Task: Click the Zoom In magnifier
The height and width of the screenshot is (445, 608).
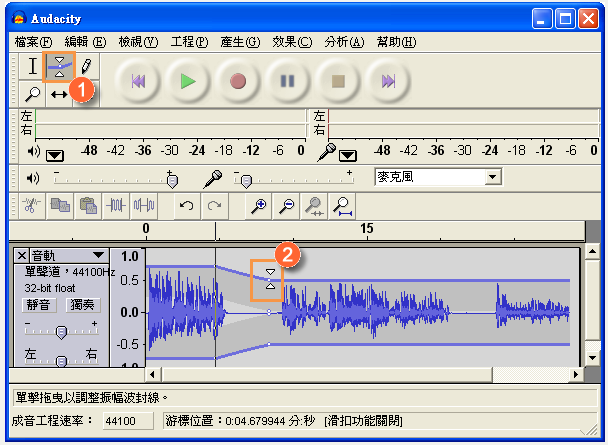Action: point(258,205)
